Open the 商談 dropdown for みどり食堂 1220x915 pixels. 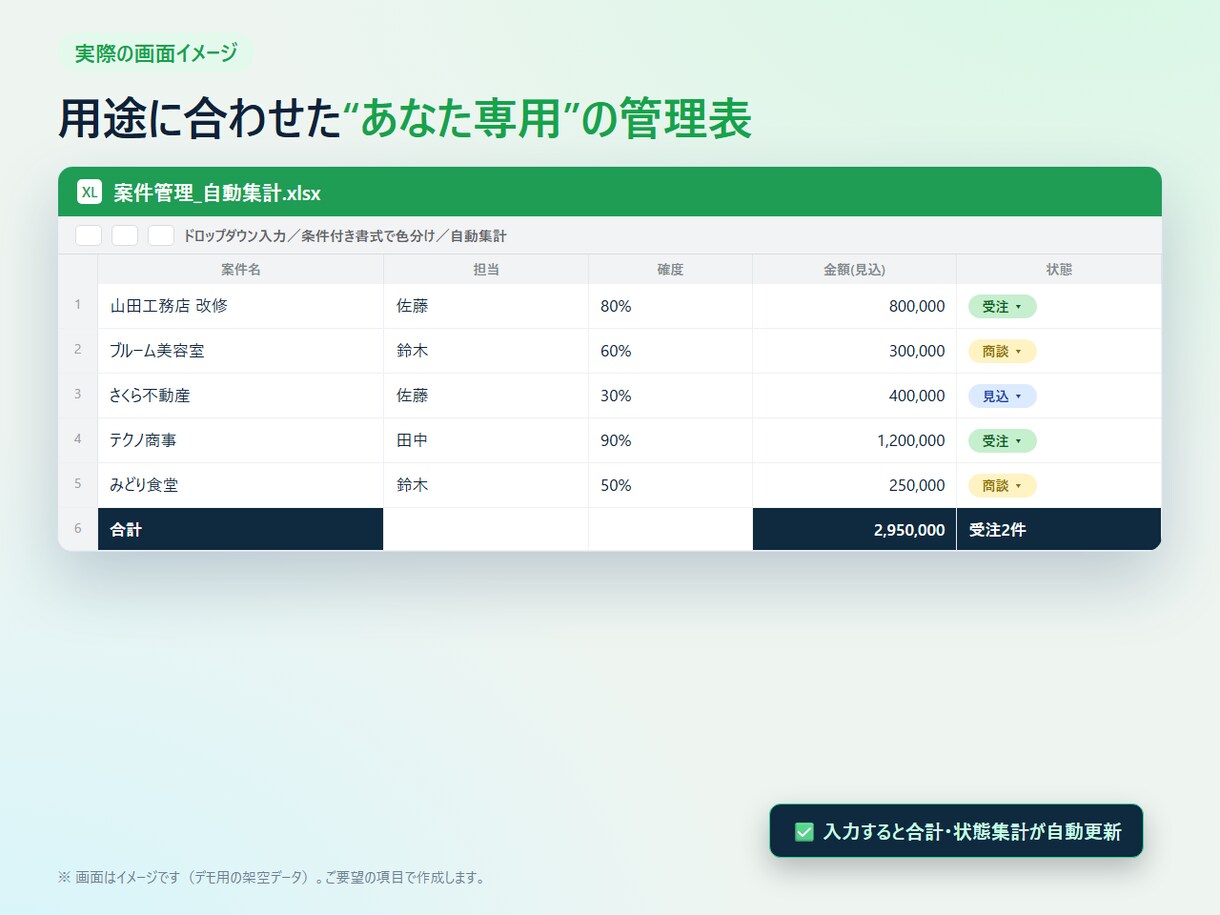coord(1002,485)
